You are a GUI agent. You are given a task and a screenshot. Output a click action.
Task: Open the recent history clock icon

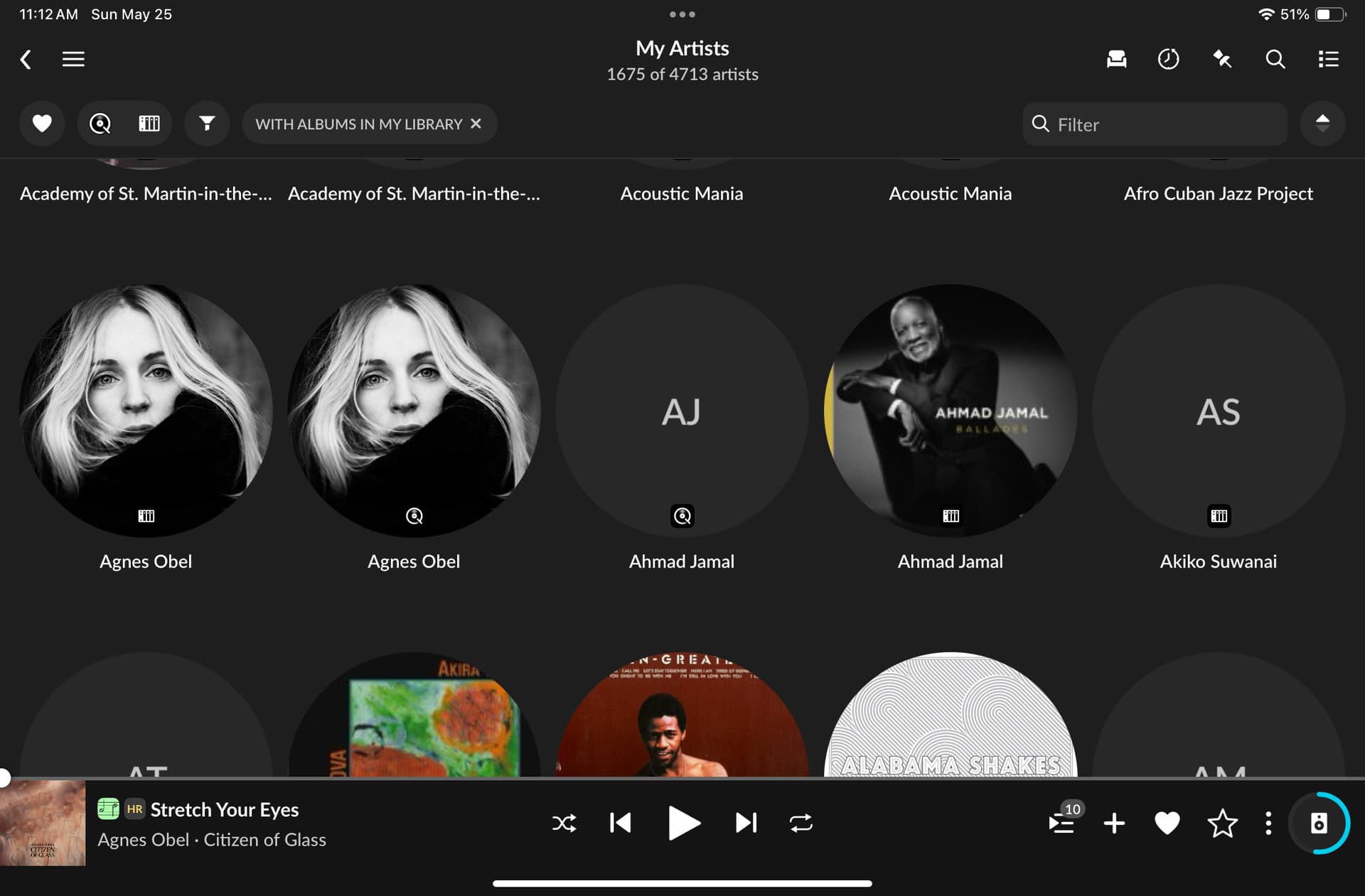[x=1168, y=59]
